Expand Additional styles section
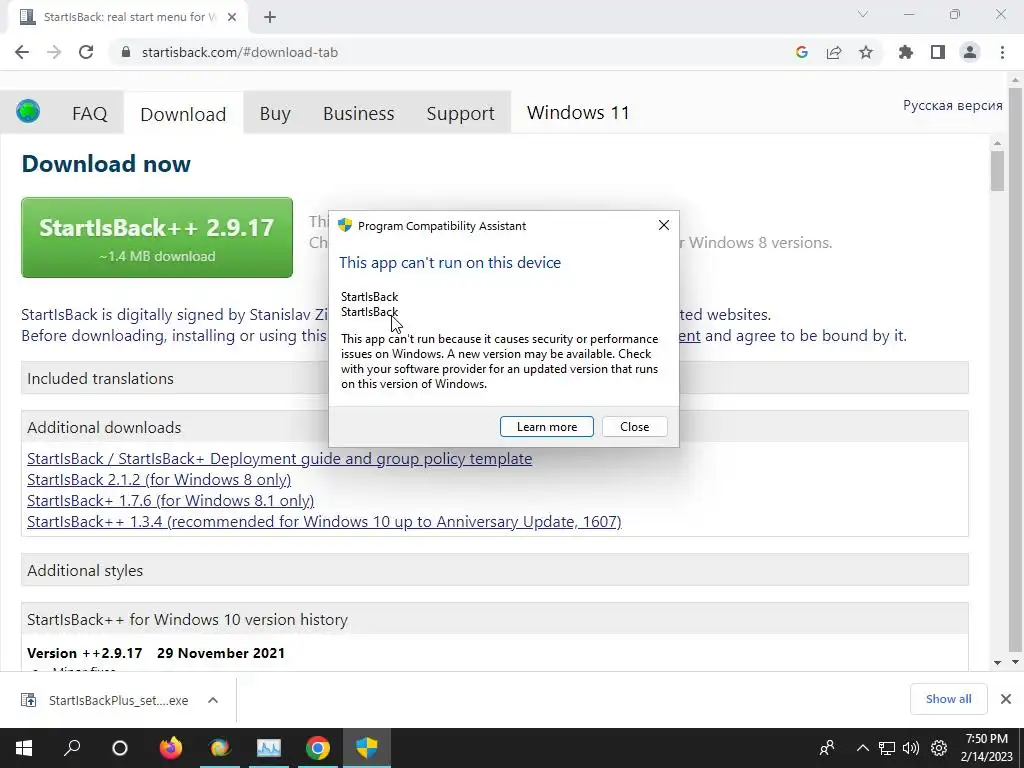Viewport: 1024px width, 768px height. coord(494,570)
